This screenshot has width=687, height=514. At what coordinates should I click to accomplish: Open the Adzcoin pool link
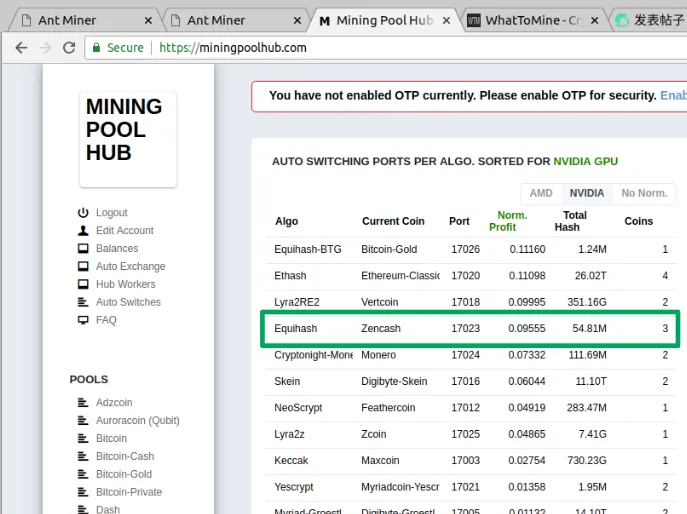coord(114,402)
